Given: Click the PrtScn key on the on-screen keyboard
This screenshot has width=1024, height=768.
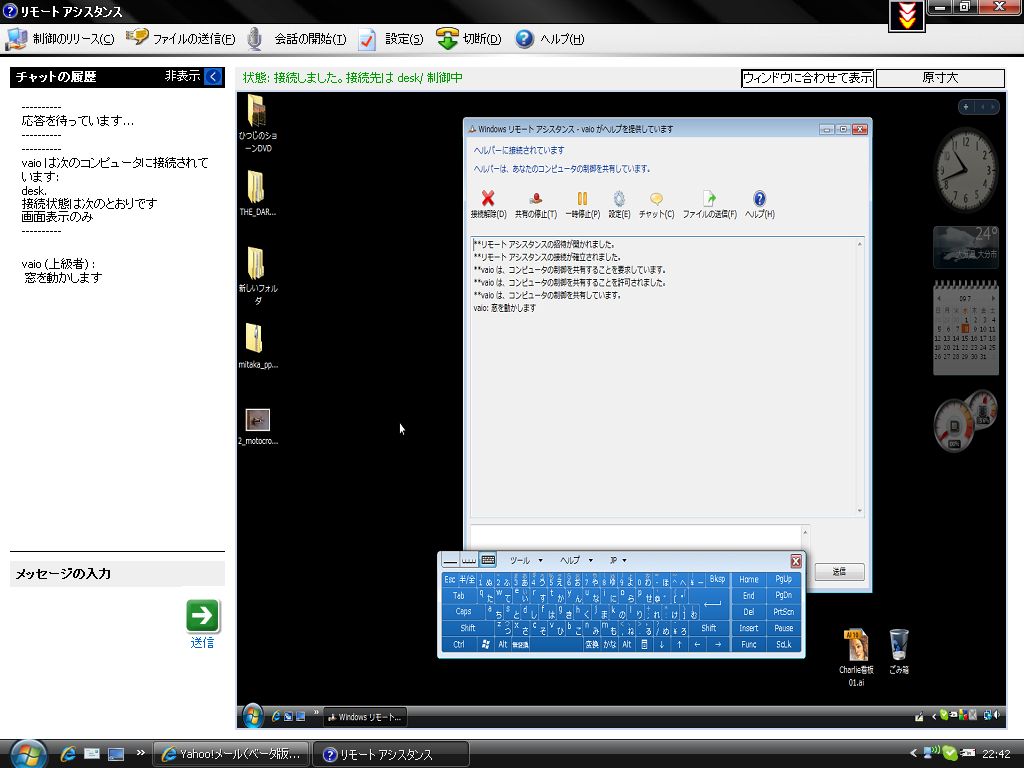Looking at the screenshot, I should coord(784,611).
